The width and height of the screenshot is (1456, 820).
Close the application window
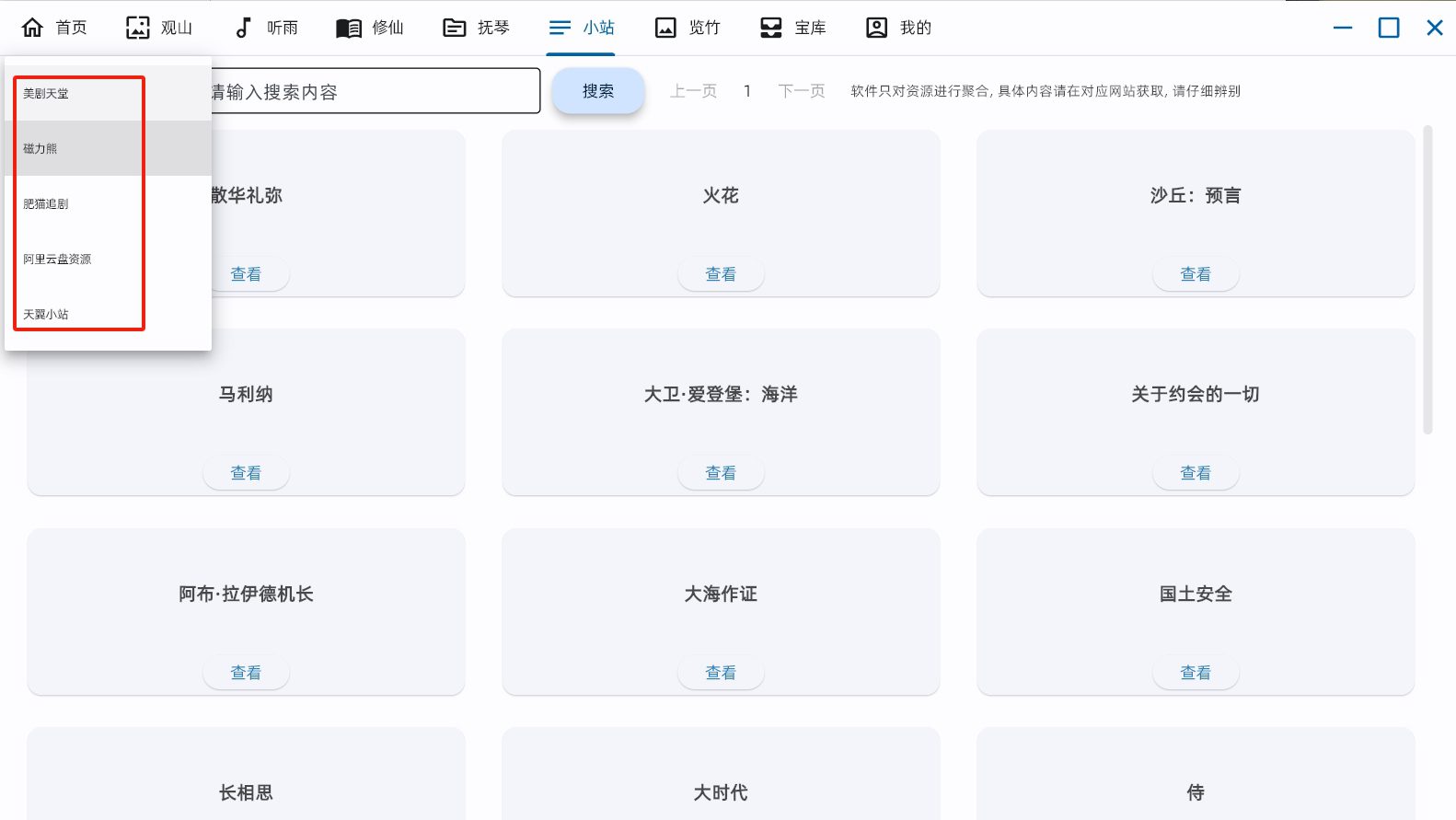[x=1435, y=28]
